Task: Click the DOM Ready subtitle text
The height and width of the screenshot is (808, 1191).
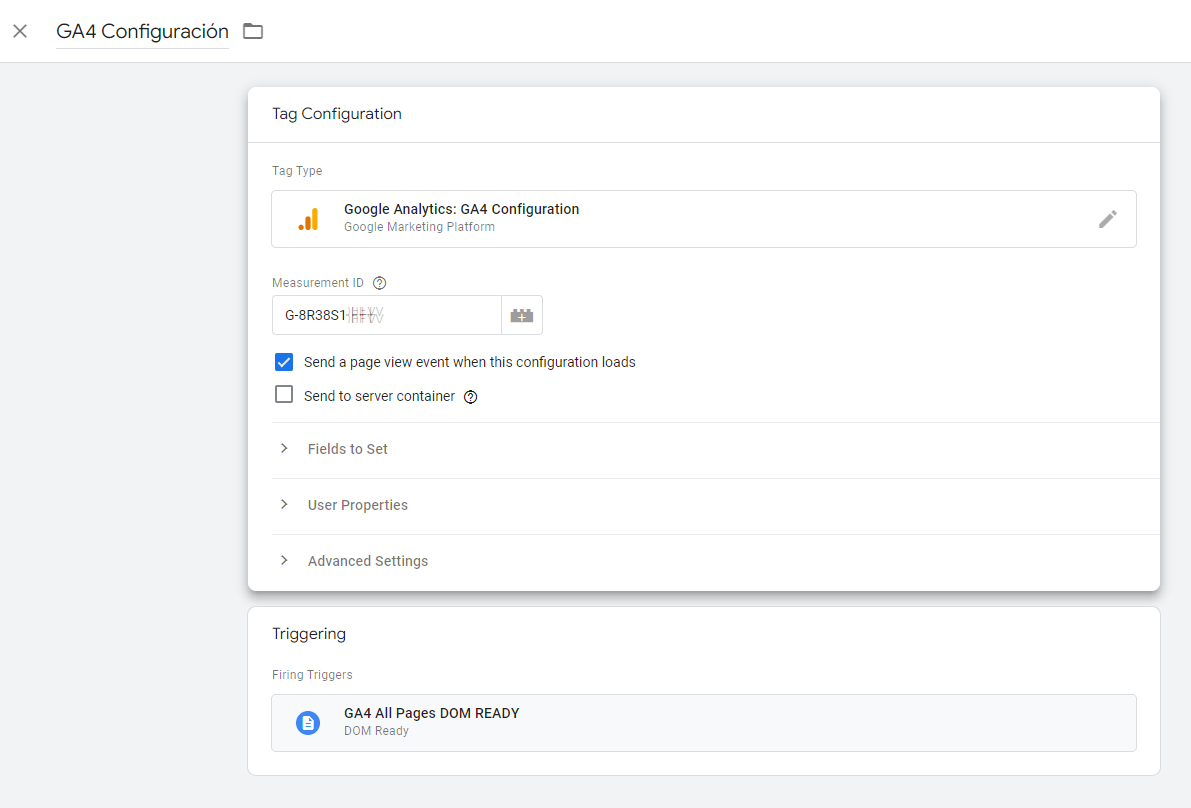Action: [376, 731]
